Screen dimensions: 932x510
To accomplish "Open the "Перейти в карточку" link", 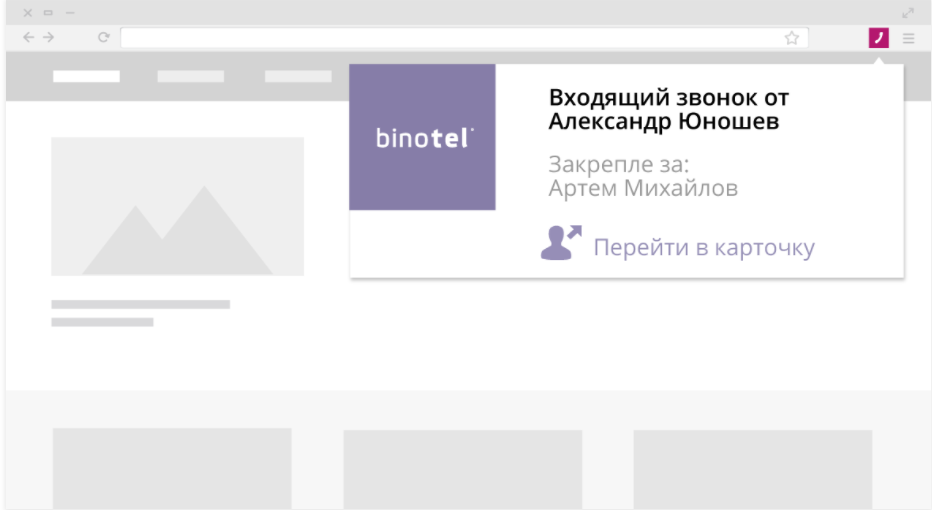I will tap(704, 247).
